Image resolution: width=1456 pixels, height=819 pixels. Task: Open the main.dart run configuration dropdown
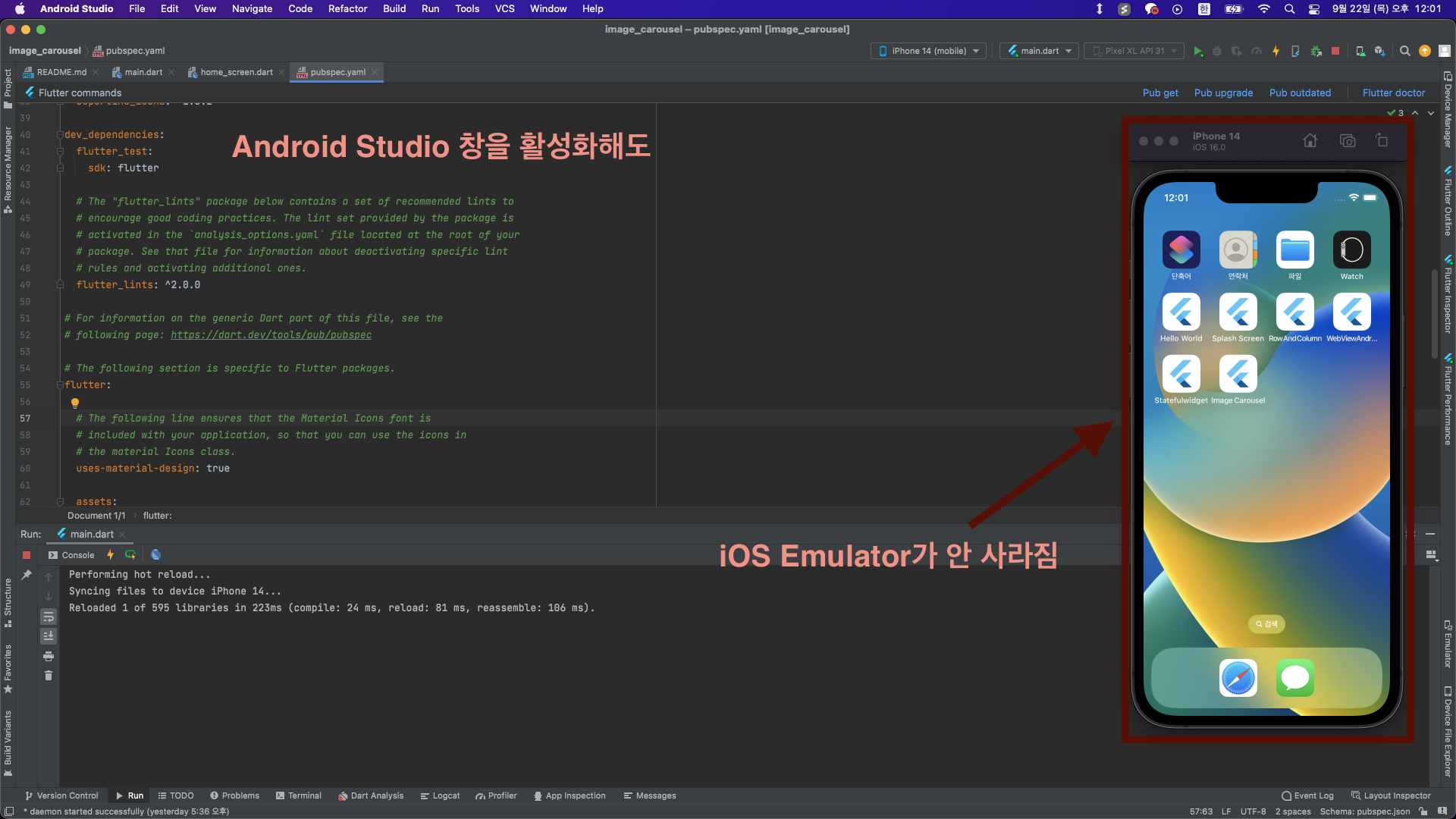pos(1040,51)
